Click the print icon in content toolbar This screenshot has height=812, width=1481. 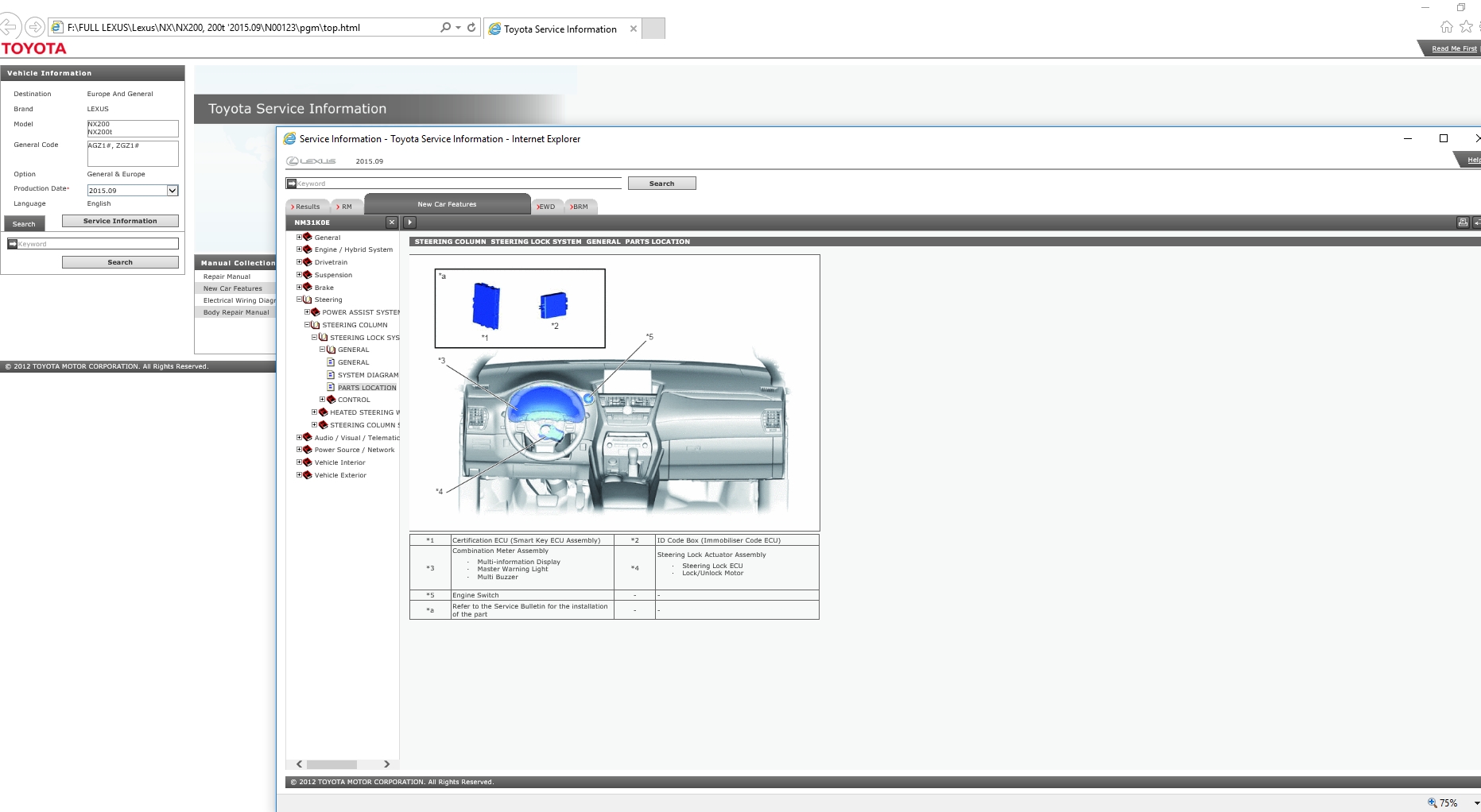[1462, 222]
